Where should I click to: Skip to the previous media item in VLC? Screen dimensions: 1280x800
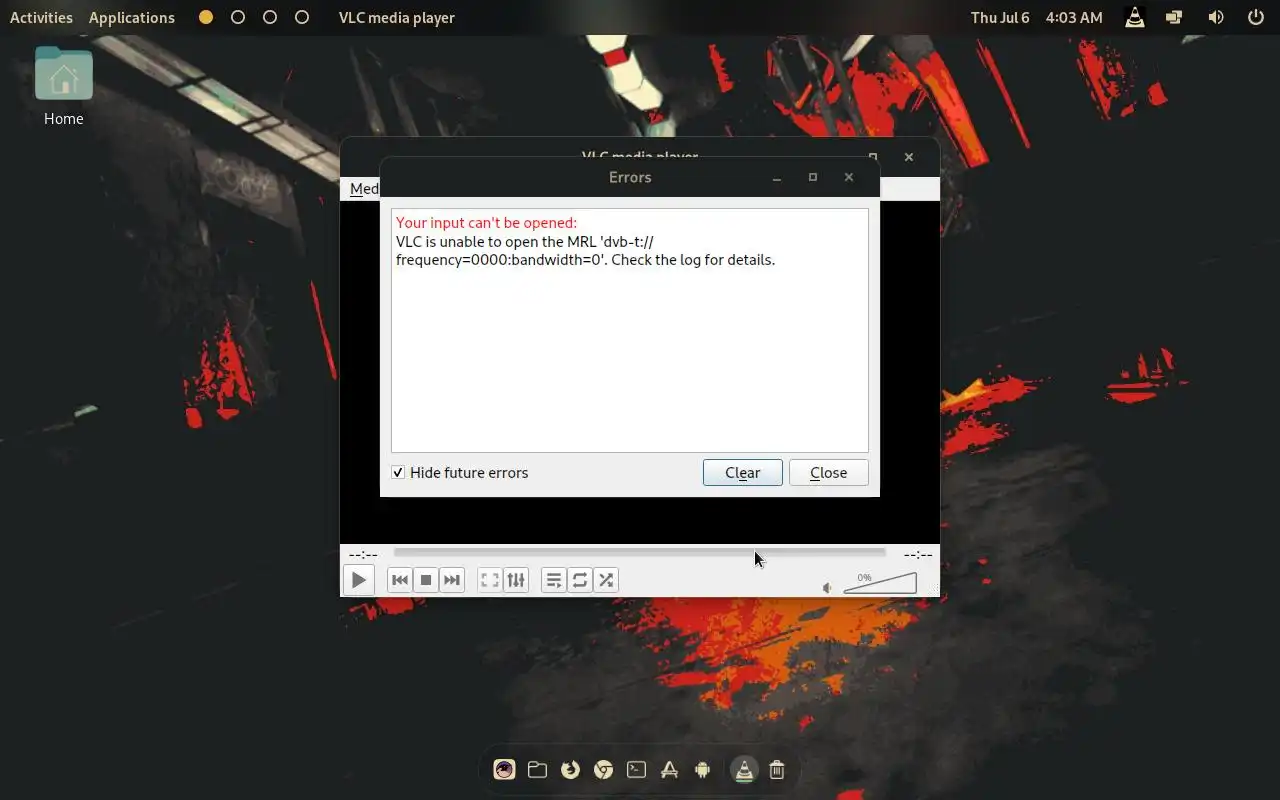(400, 580)
